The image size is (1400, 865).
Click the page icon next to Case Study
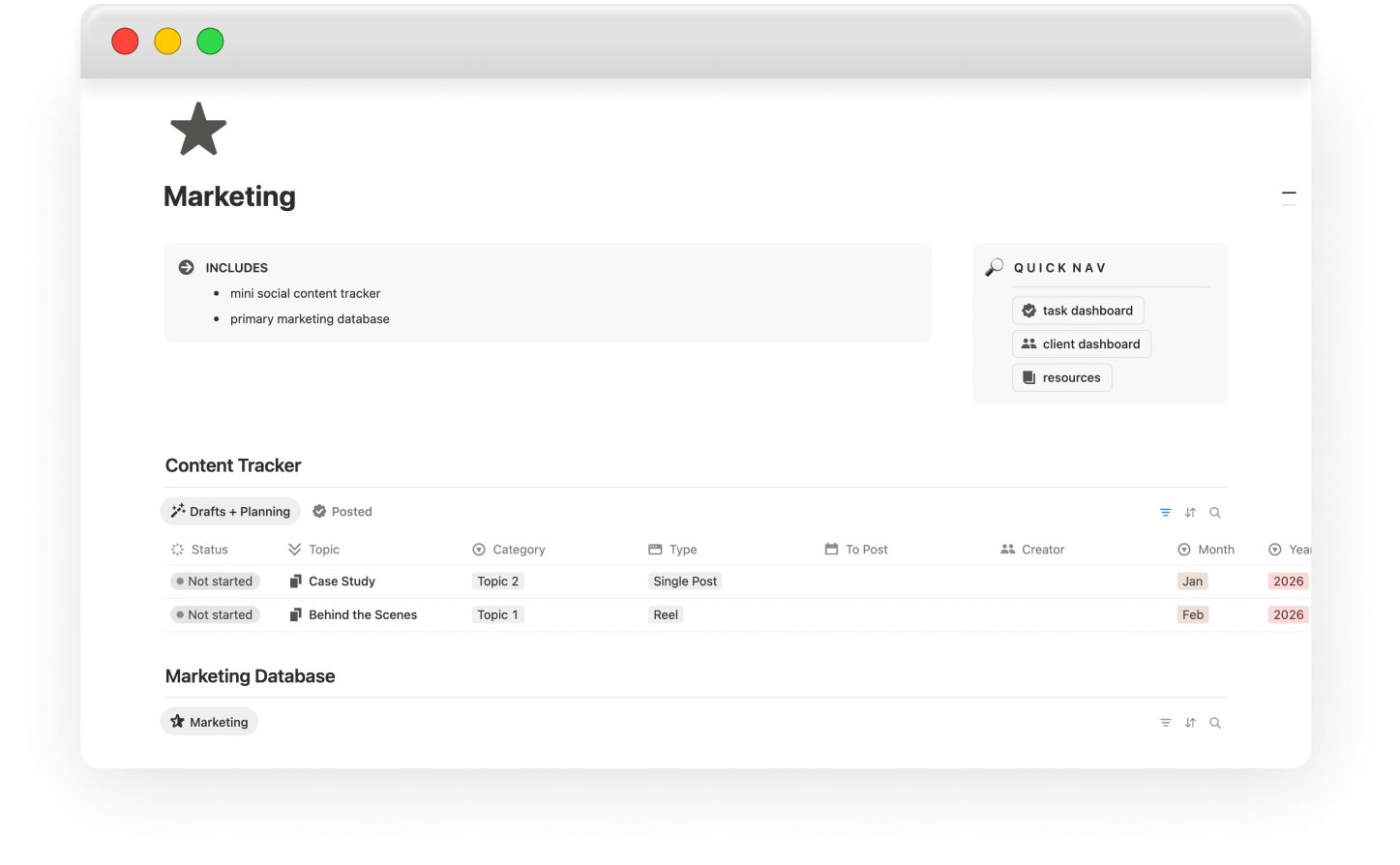pyautogui.click(x=295, y=581)
